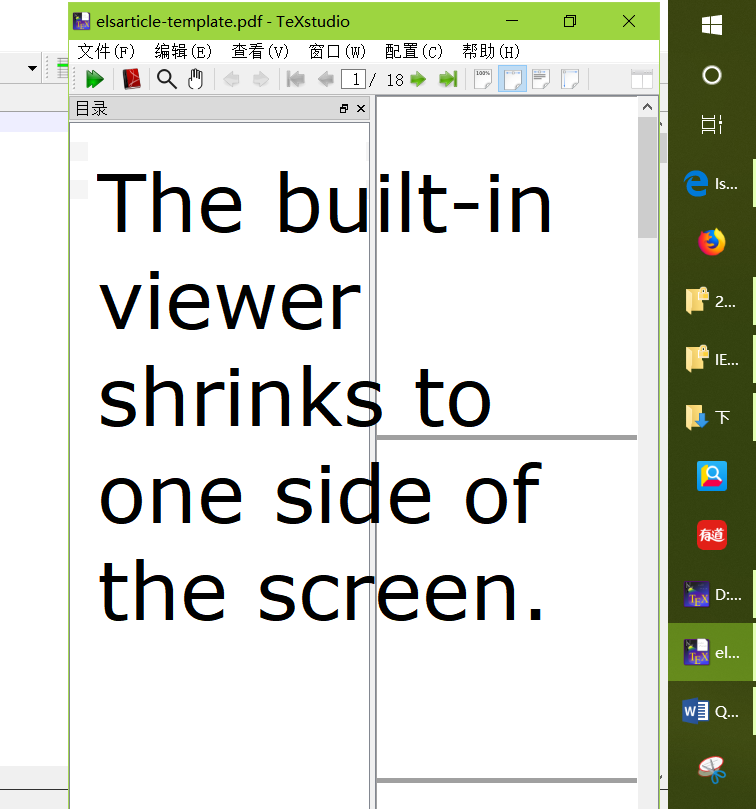Image resolution: width=756 pixels, height=809 pixels.
Task: Toggle fit to width view
Action: coord(512,79)
